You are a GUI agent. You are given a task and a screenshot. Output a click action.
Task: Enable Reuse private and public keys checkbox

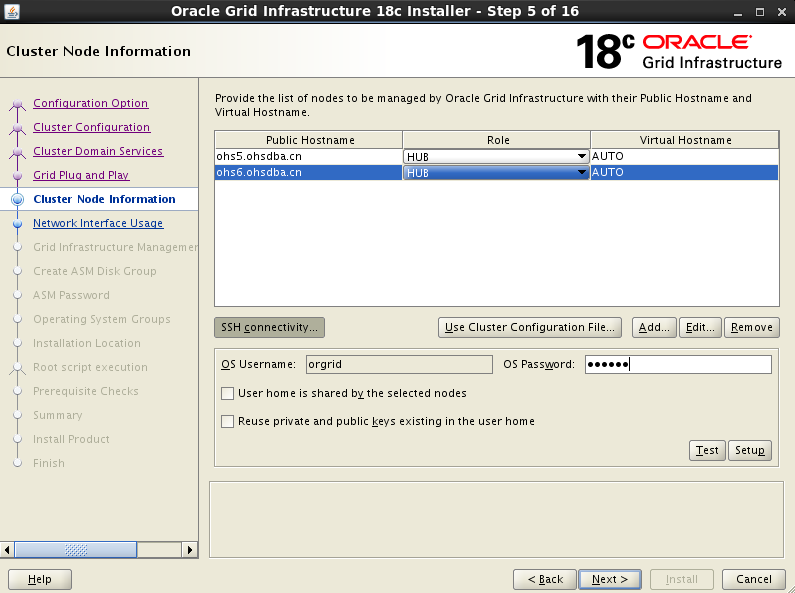coord(228,421)
